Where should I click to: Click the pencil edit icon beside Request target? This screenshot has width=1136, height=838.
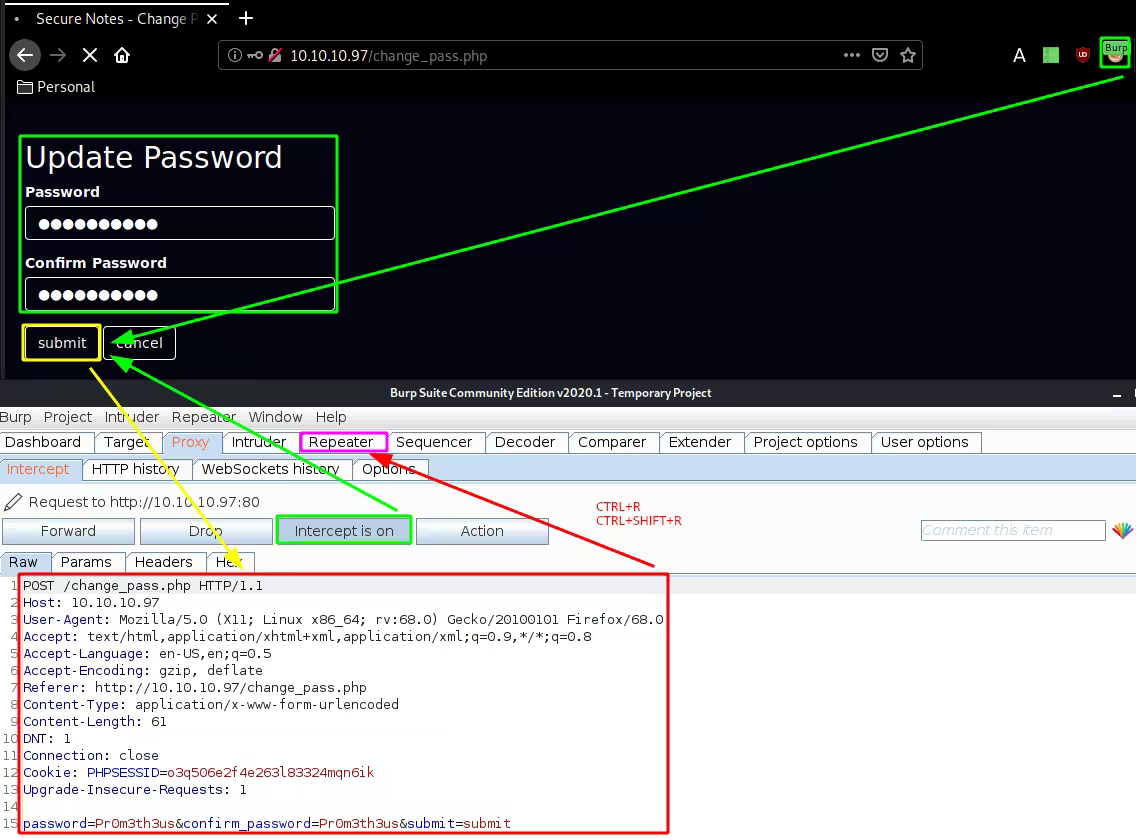[13, 502]
